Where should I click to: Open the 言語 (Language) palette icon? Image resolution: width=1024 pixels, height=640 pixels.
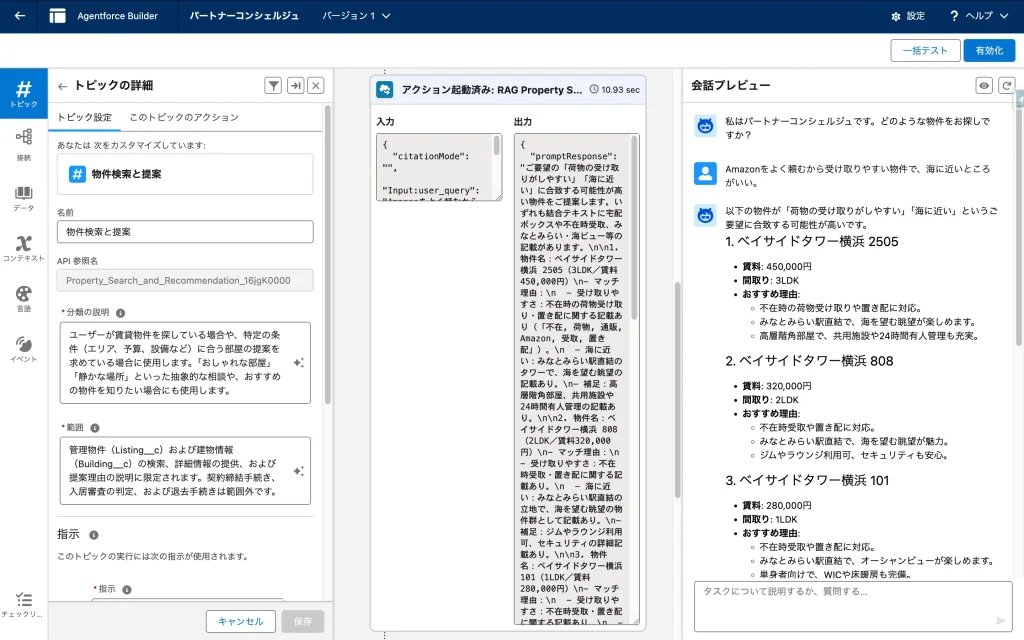click(23, 299)
